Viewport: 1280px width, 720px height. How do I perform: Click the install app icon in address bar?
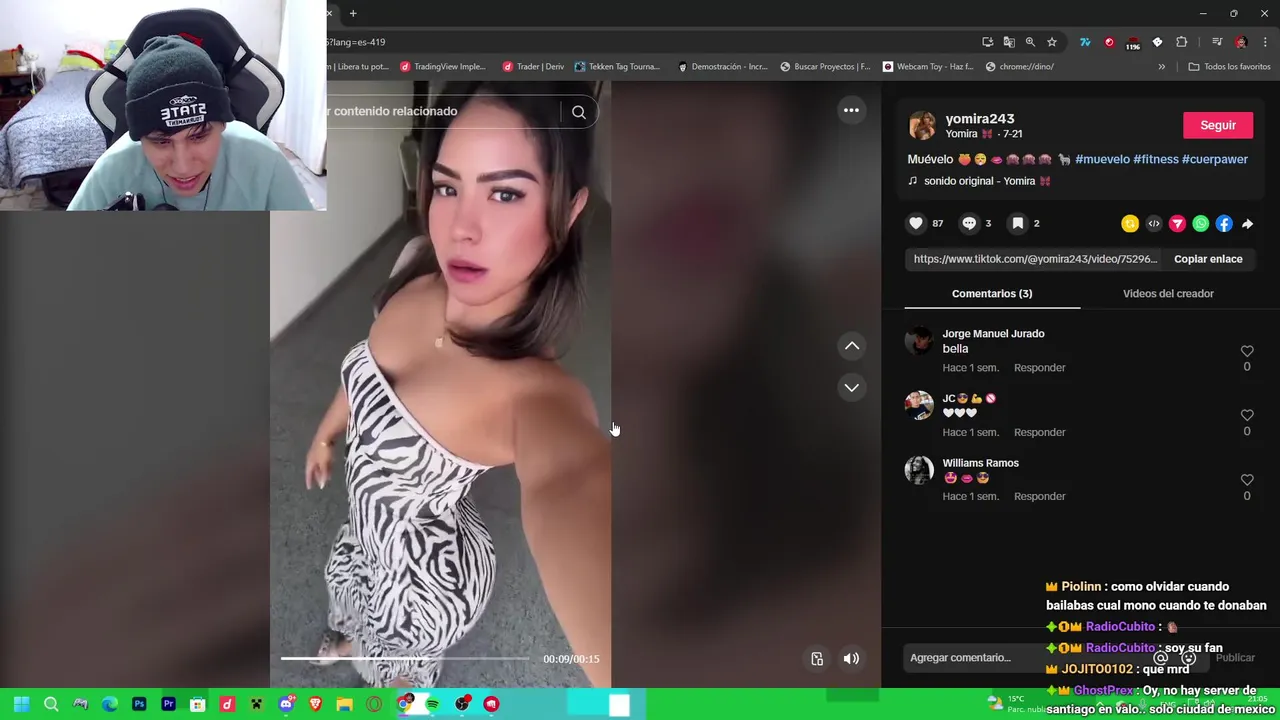988,42
